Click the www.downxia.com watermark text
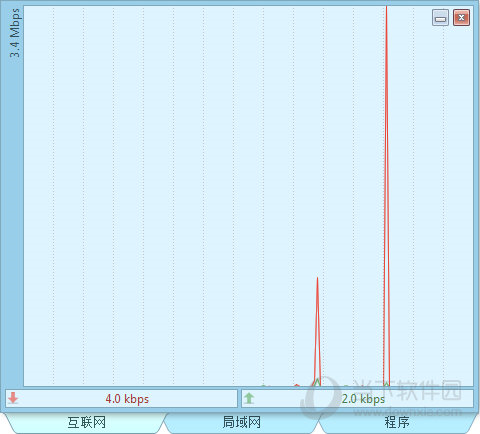 click(407, 412)
